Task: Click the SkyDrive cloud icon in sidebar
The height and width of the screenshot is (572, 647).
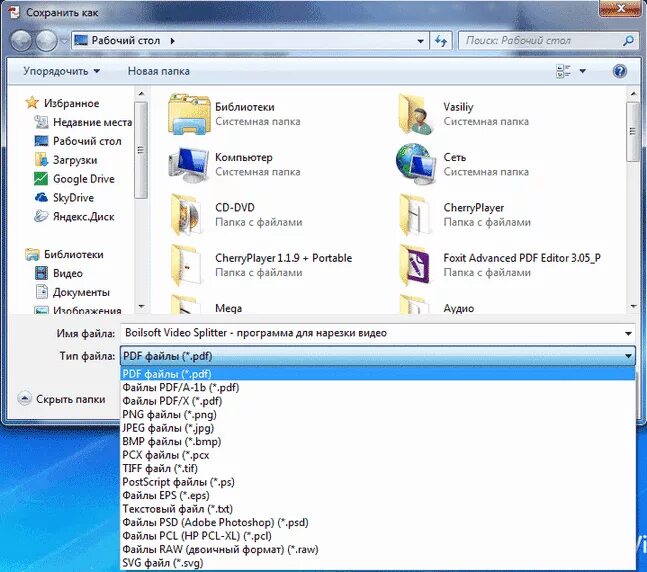Action: [41, 198]
